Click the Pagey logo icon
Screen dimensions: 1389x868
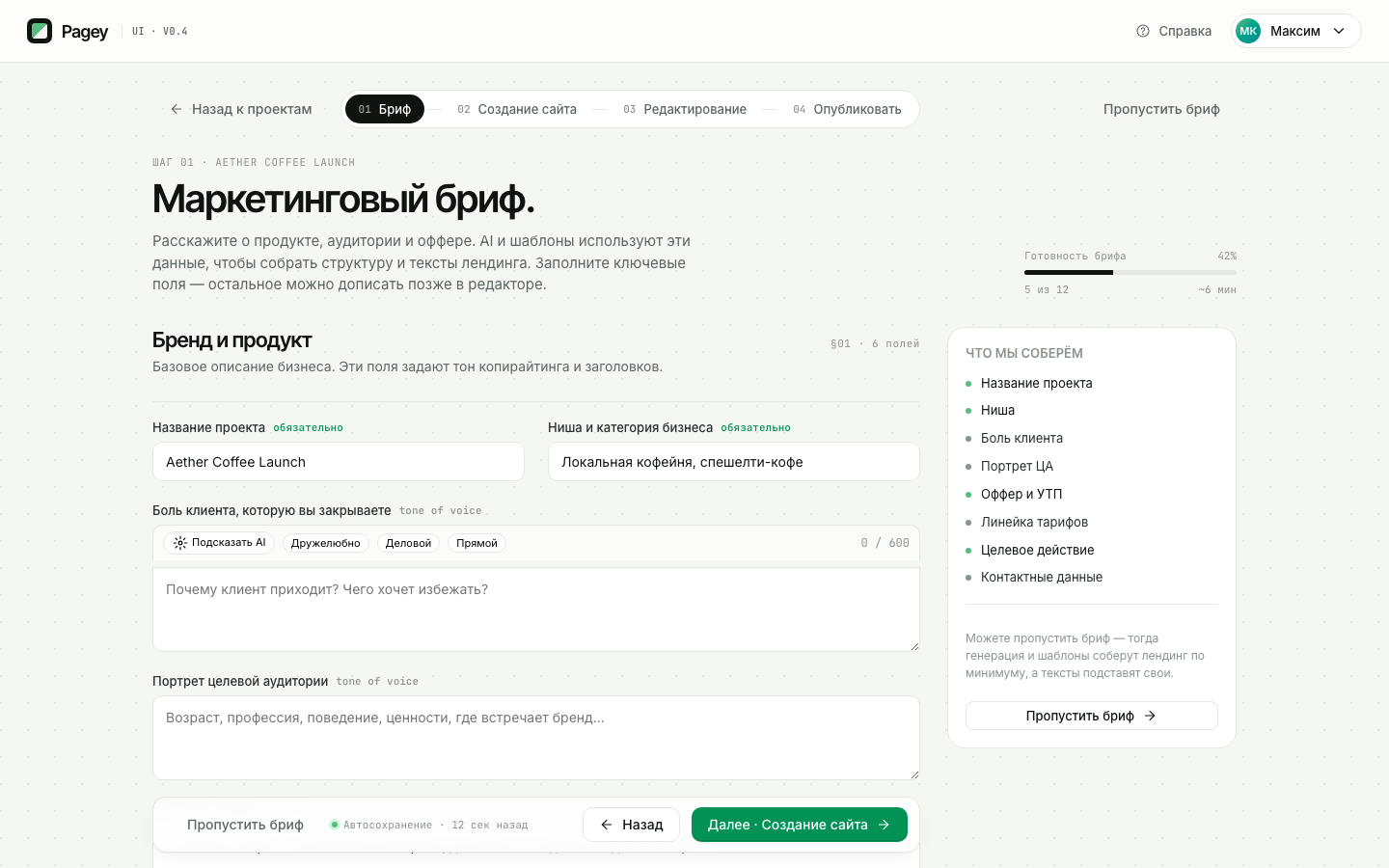40,31
